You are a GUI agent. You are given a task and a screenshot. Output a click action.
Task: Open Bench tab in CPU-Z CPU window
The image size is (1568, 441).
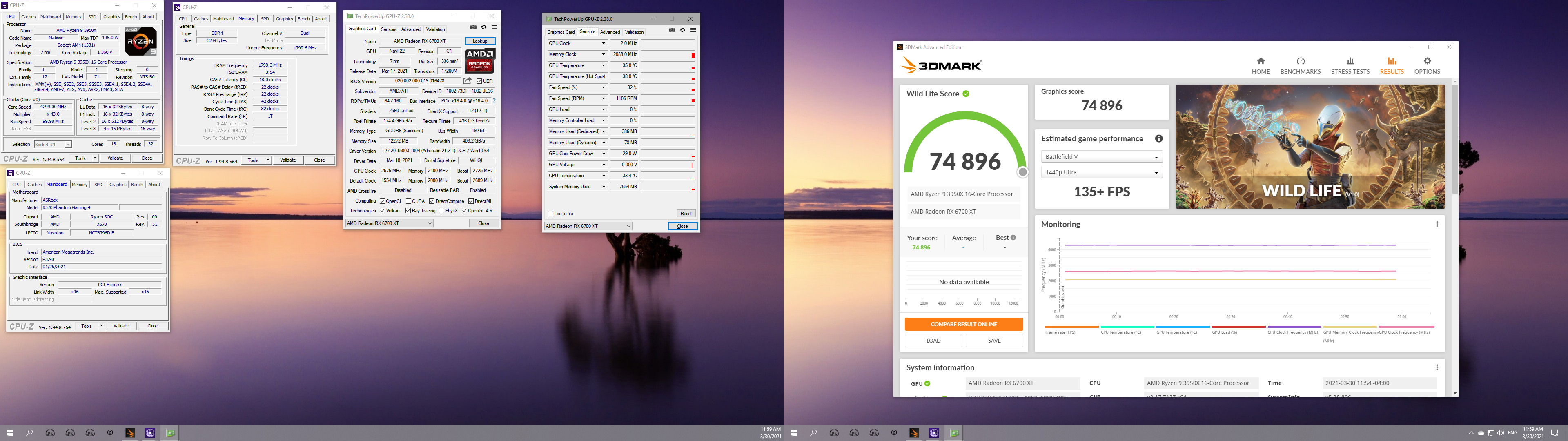pos(131,16)
